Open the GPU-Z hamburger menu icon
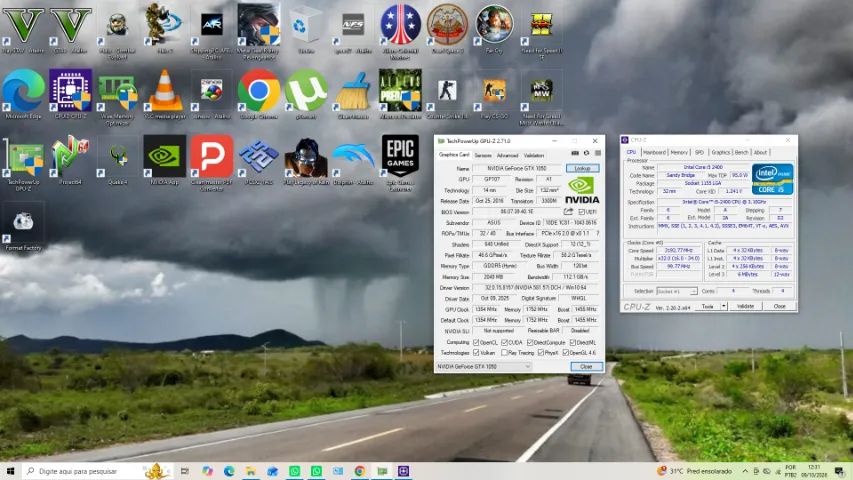This screenshot has height=480, width=853. 597,153
